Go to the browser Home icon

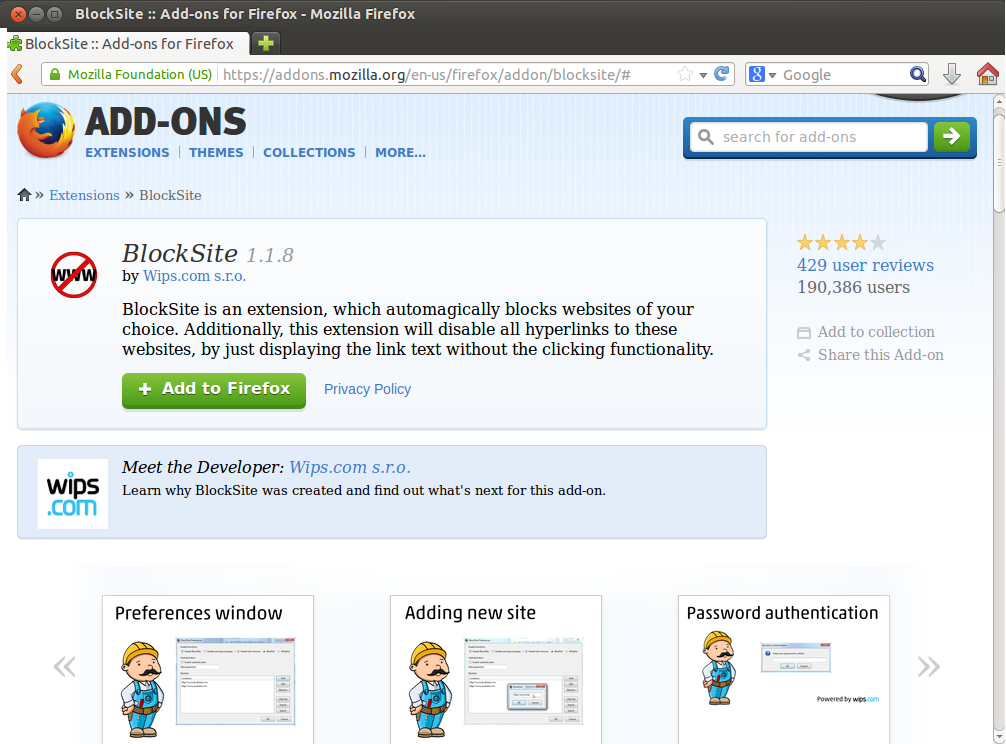[987, 74]
